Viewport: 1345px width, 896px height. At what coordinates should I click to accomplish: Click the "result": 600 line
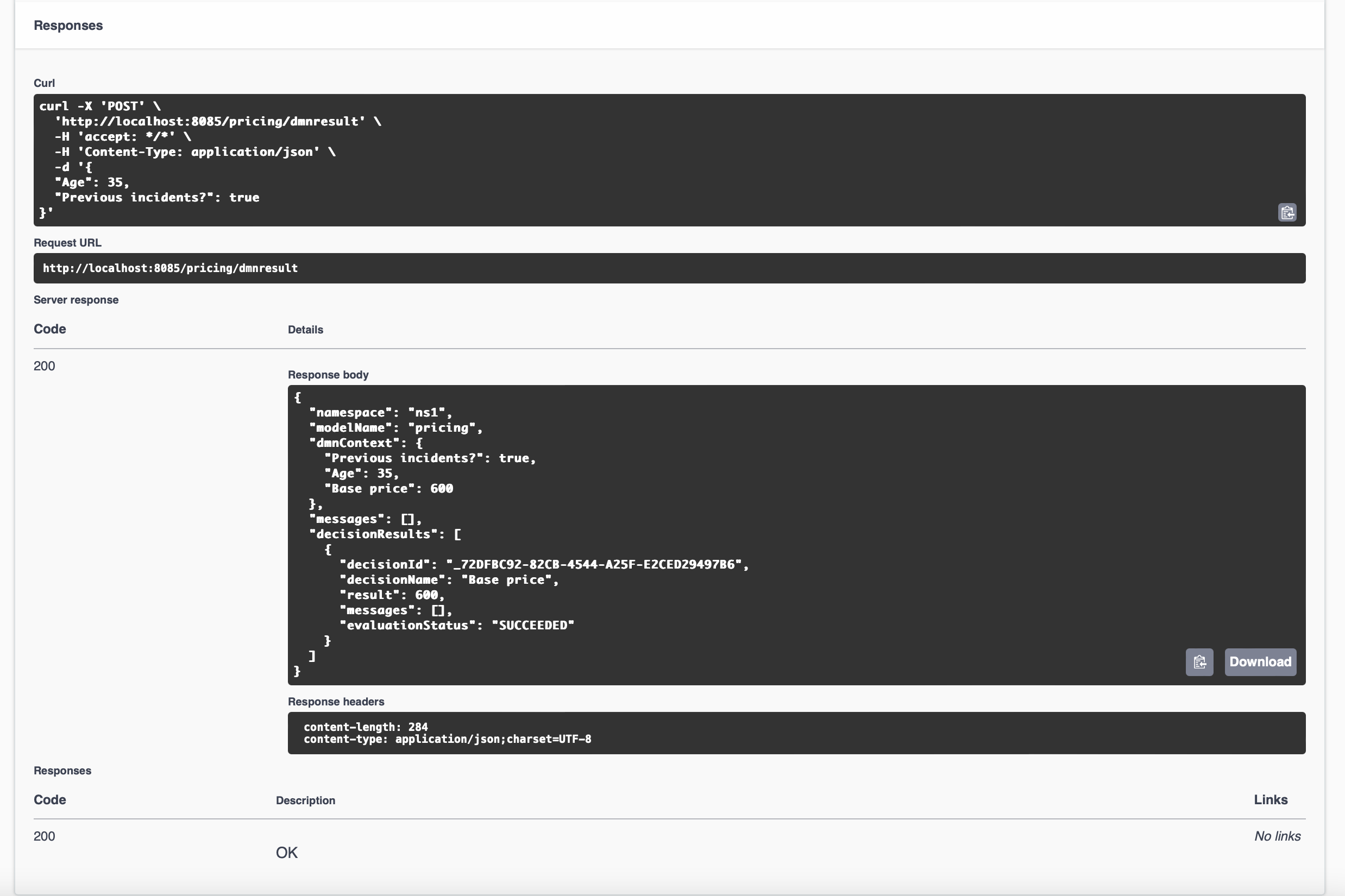click(x=392, y=595)
